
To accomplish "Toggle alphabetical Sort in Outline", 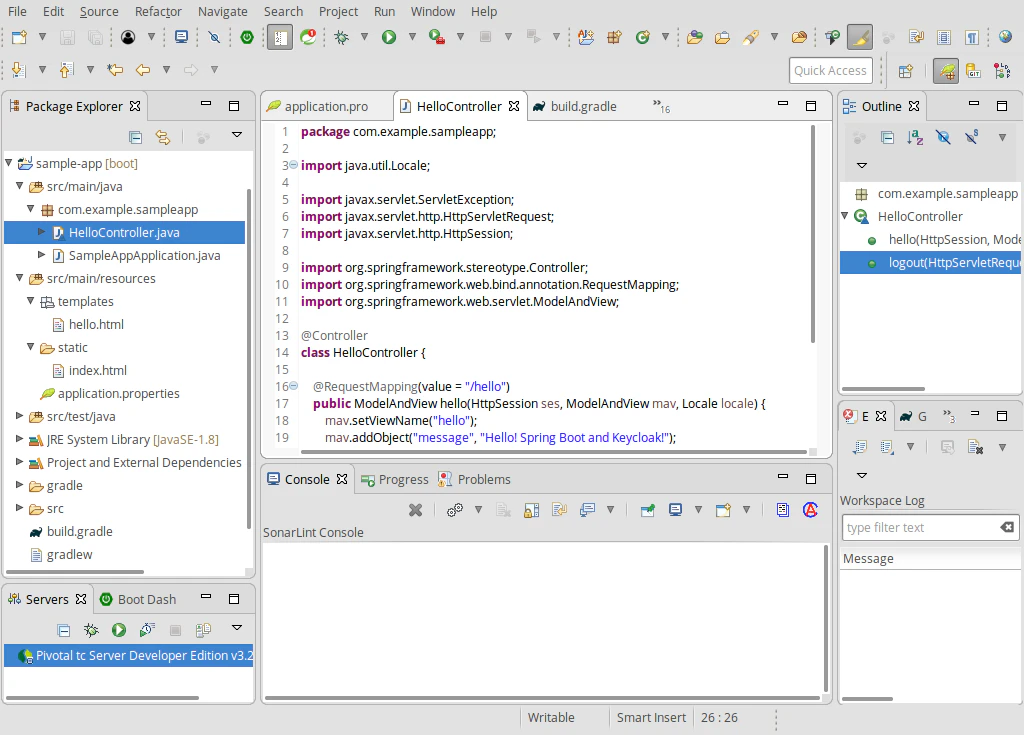I will pyautogui.click(x=915, y=137).
